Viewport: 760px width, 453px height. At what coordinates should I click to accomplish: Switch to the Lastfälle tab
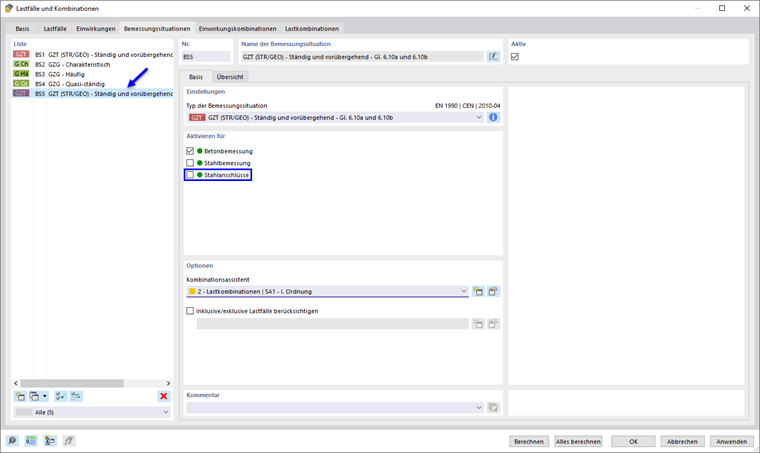tap(55, 29)
